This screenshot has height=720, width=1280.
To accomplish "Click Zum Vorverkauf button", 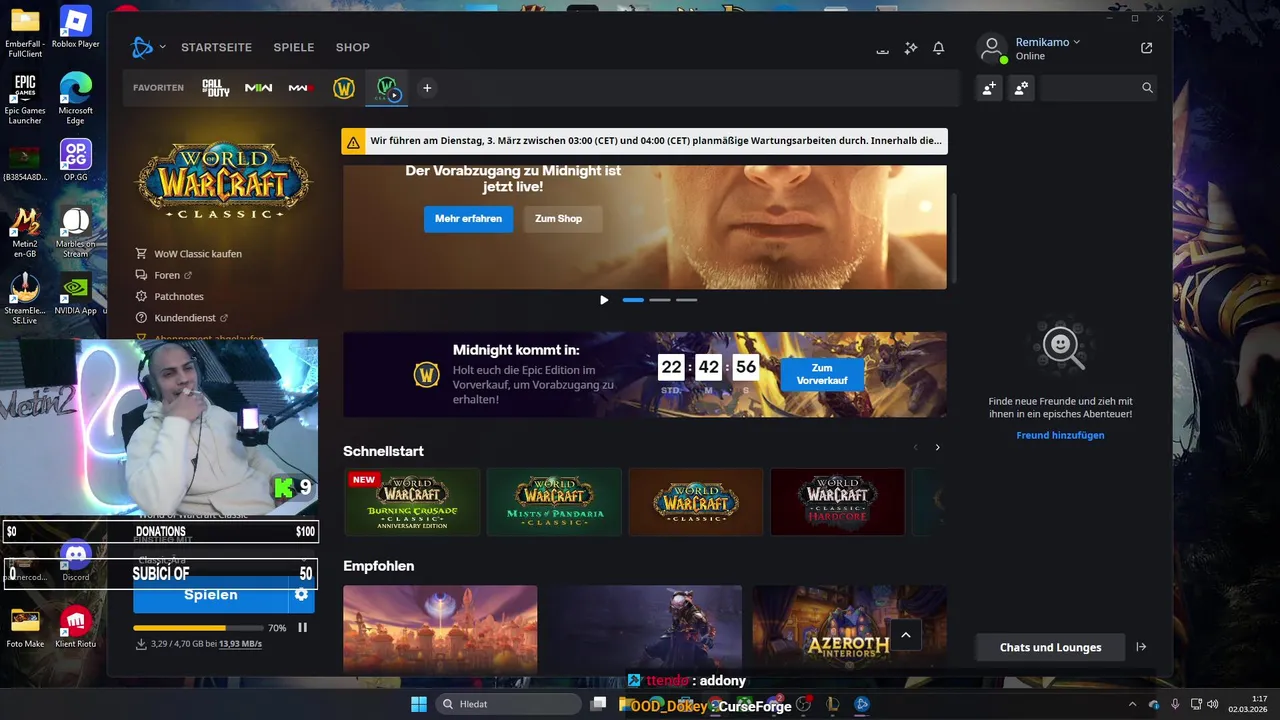I will tap(822, 375).
